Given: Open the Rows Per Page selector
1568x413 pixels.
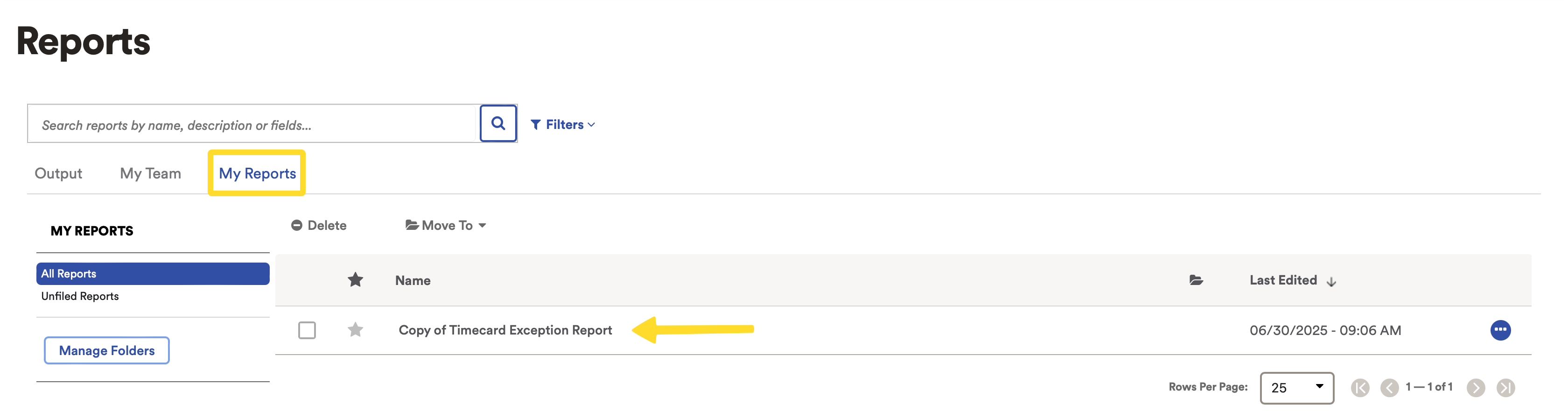Looking at the screenshot, I should click(x=1296, y=387).
